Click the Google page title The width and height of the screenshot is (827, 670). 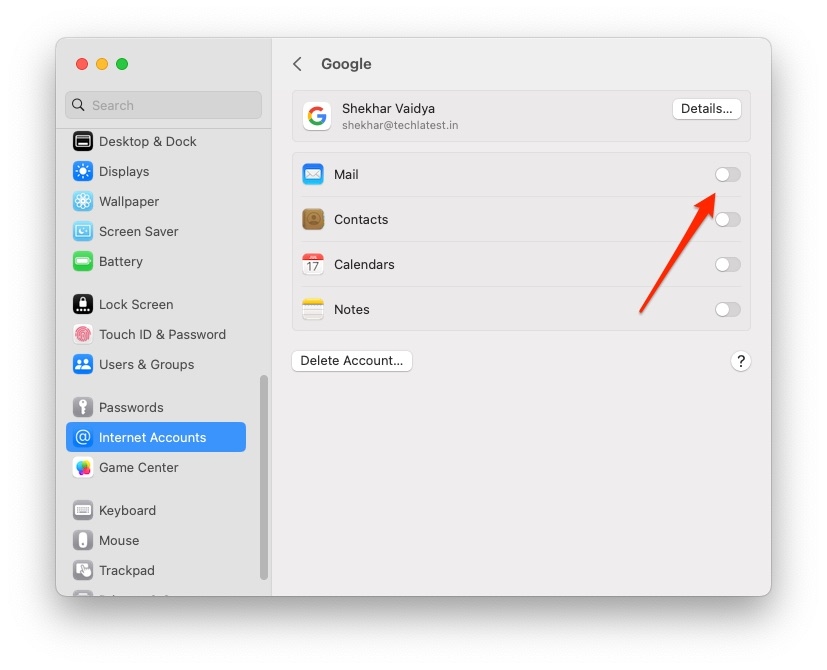click(x=346, y=64)
